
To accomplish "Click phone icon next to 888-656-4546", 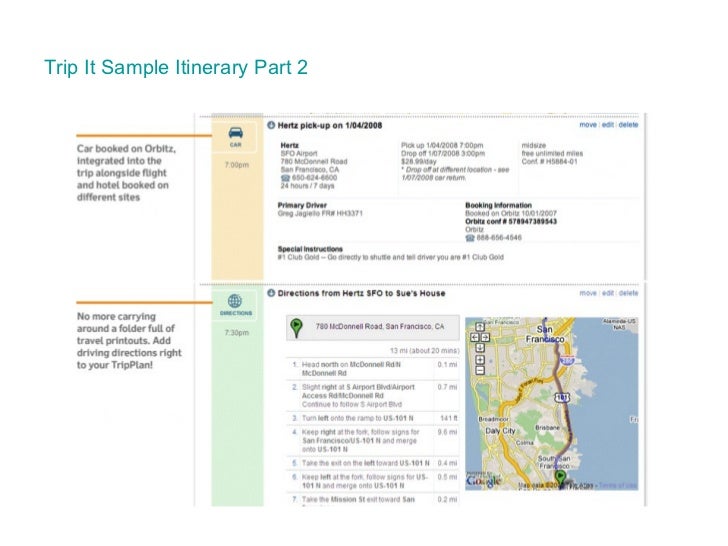I will [470, 238].
